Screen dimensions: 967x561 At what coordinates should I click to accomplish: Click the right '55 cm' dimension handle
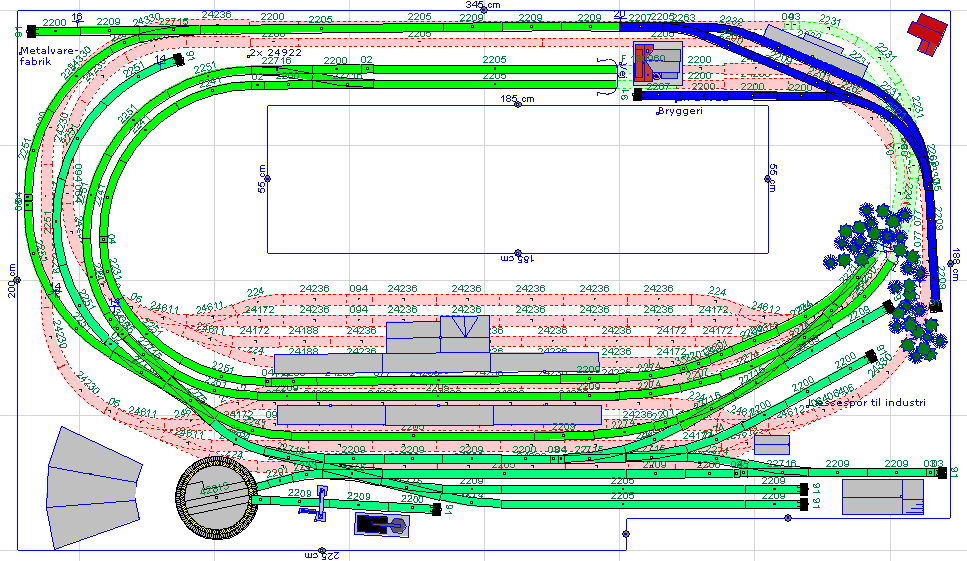768,179
